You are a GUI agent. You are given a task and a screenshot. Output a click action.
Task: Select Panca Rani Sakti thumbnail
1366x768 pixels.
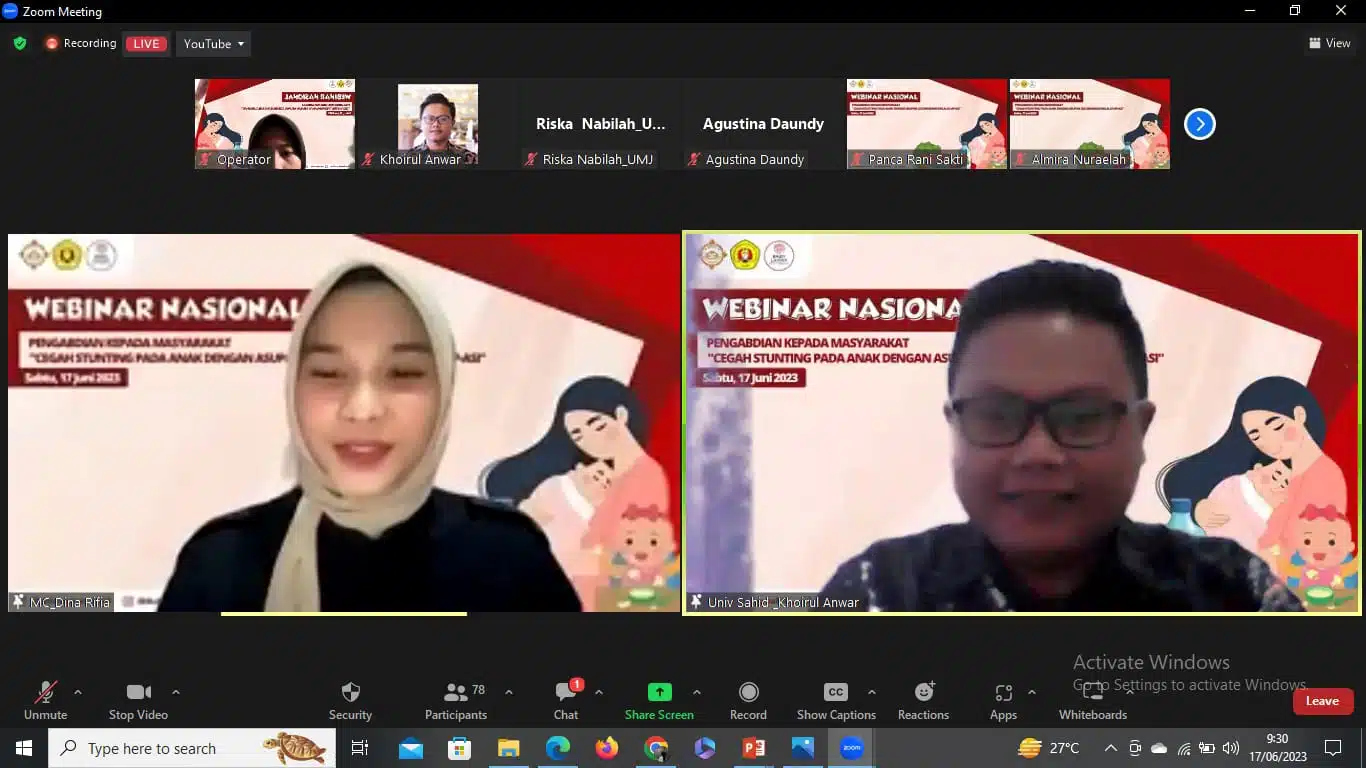[x=927, y=124]
